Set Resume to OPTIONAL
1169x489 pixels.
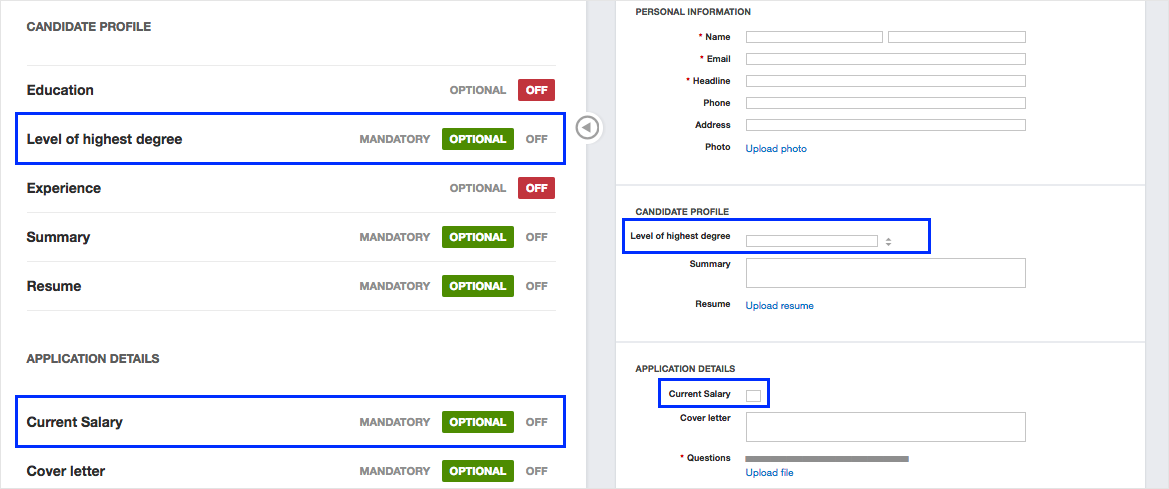click(478, 286)
